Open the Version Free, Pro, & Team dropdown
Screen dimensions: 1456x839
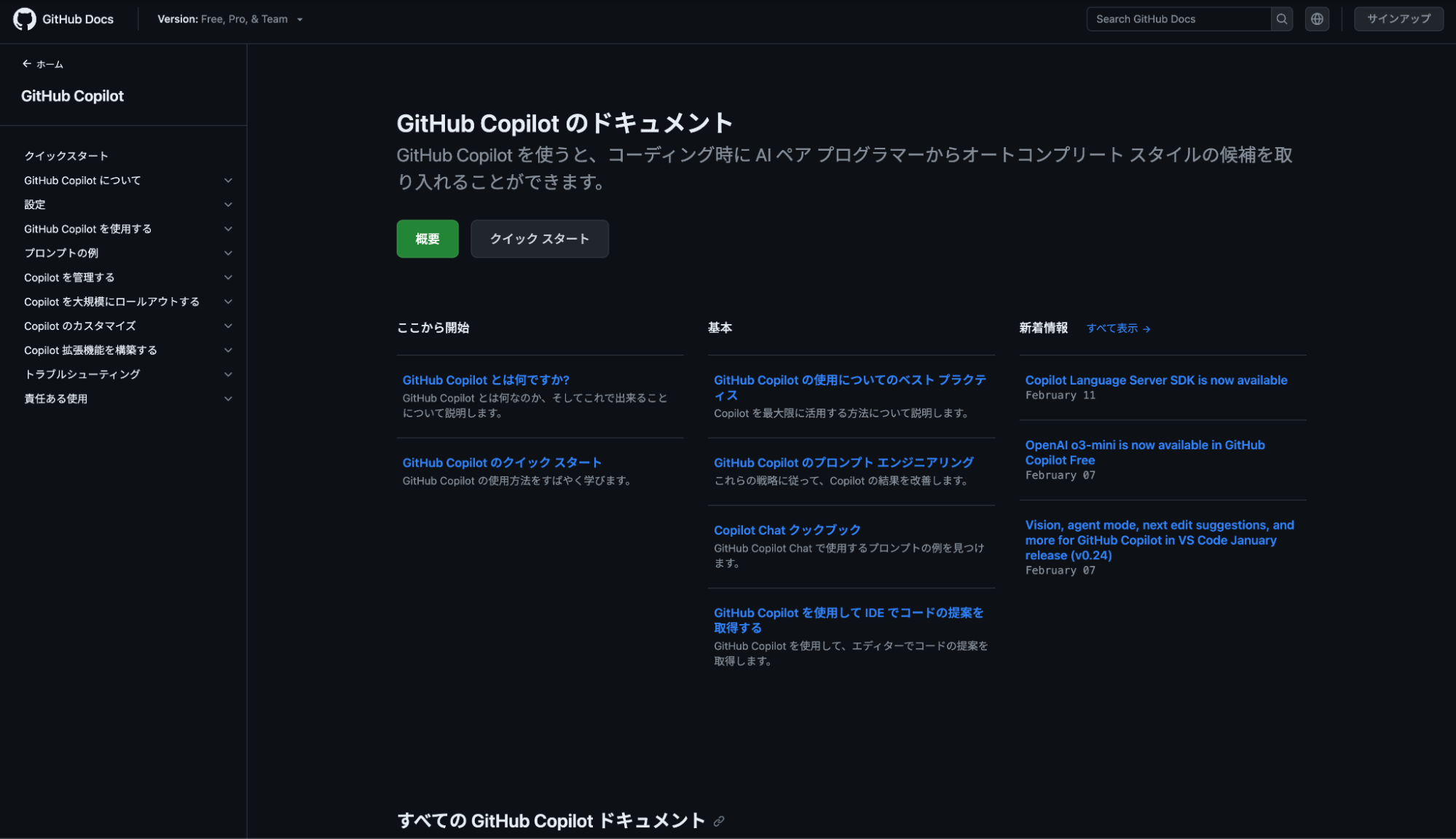point(230,19)
